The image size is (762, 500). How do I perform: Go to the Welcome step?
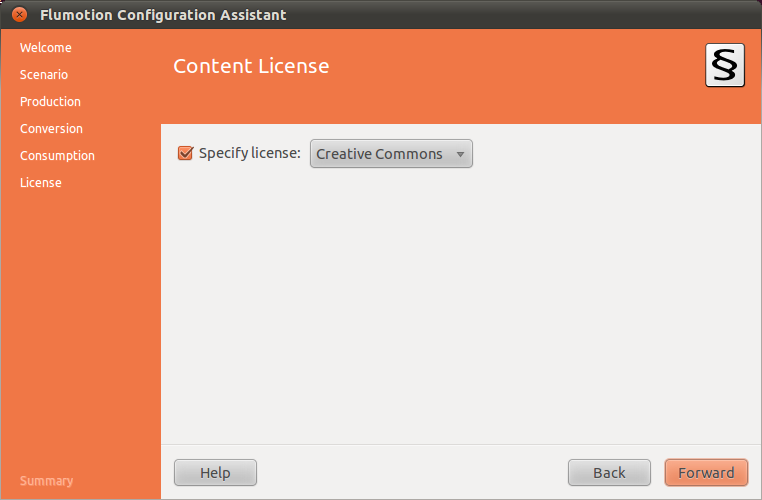[46, 48]
